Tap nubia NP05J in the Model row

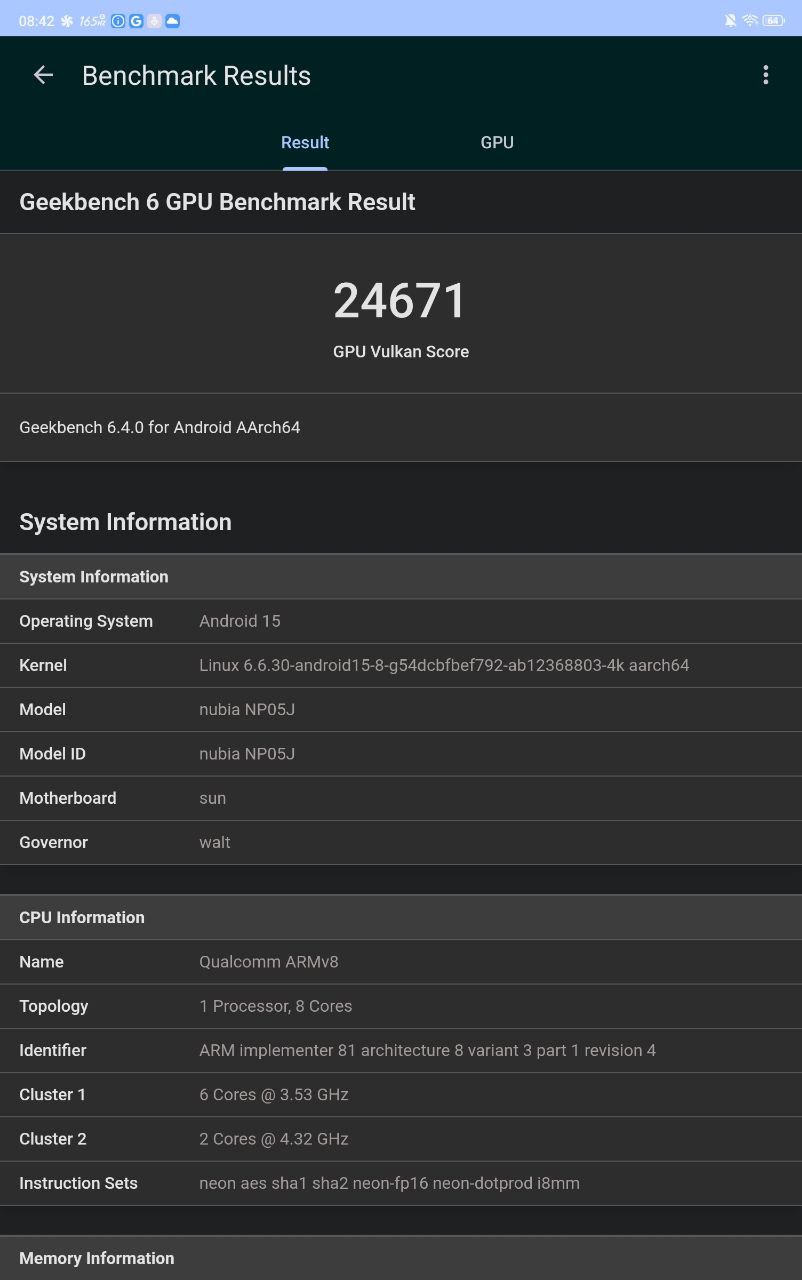point(247,709)
